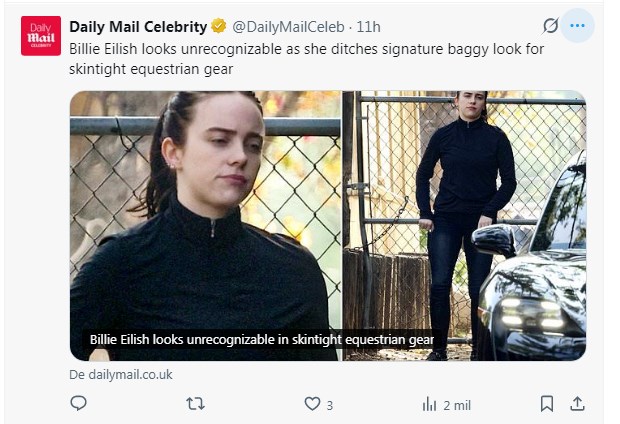
Task: View post analytics bar chart icon
Action: pos(429,404)
